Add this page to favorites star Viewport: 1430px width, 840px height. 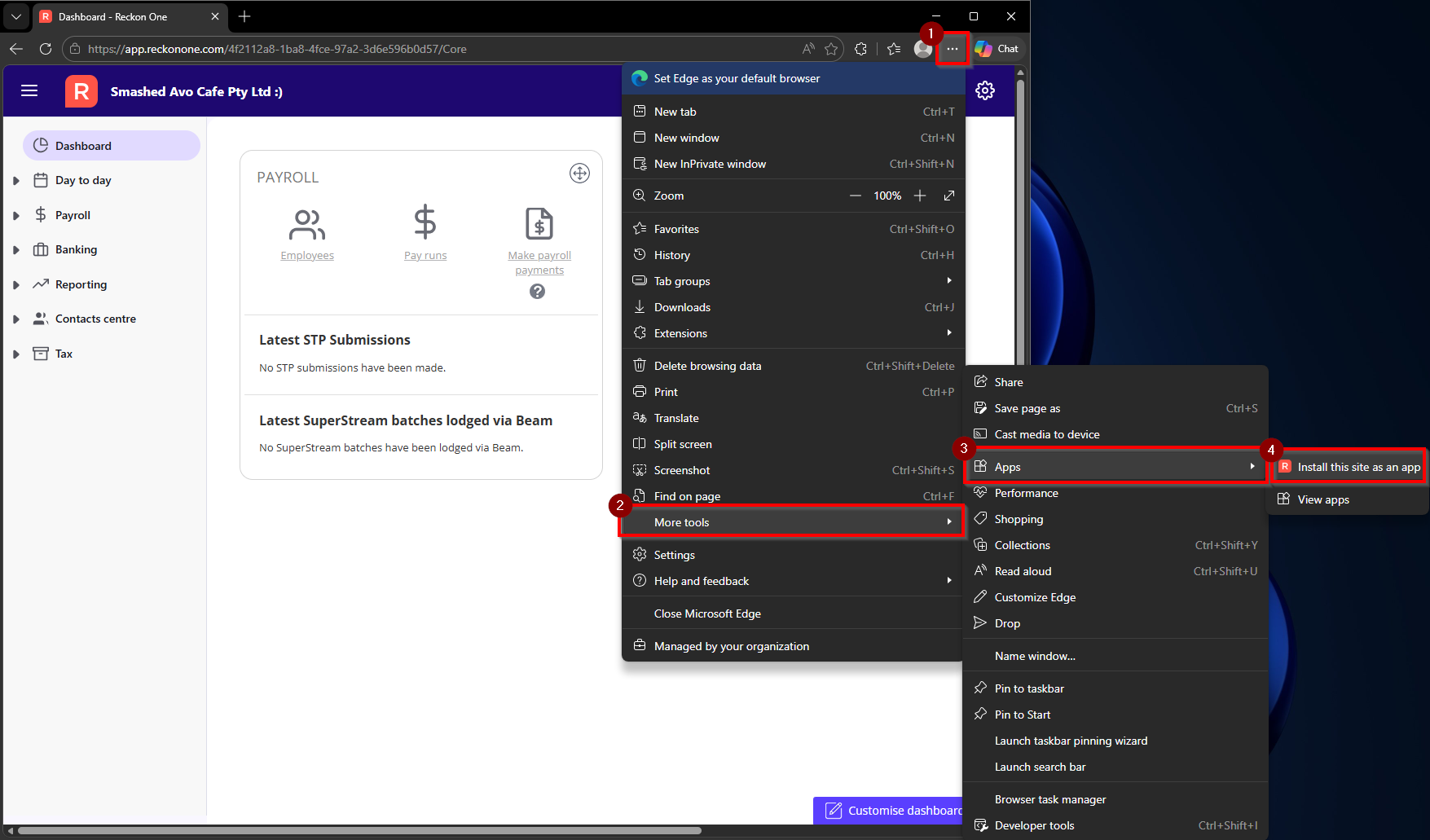coord(831,49)
